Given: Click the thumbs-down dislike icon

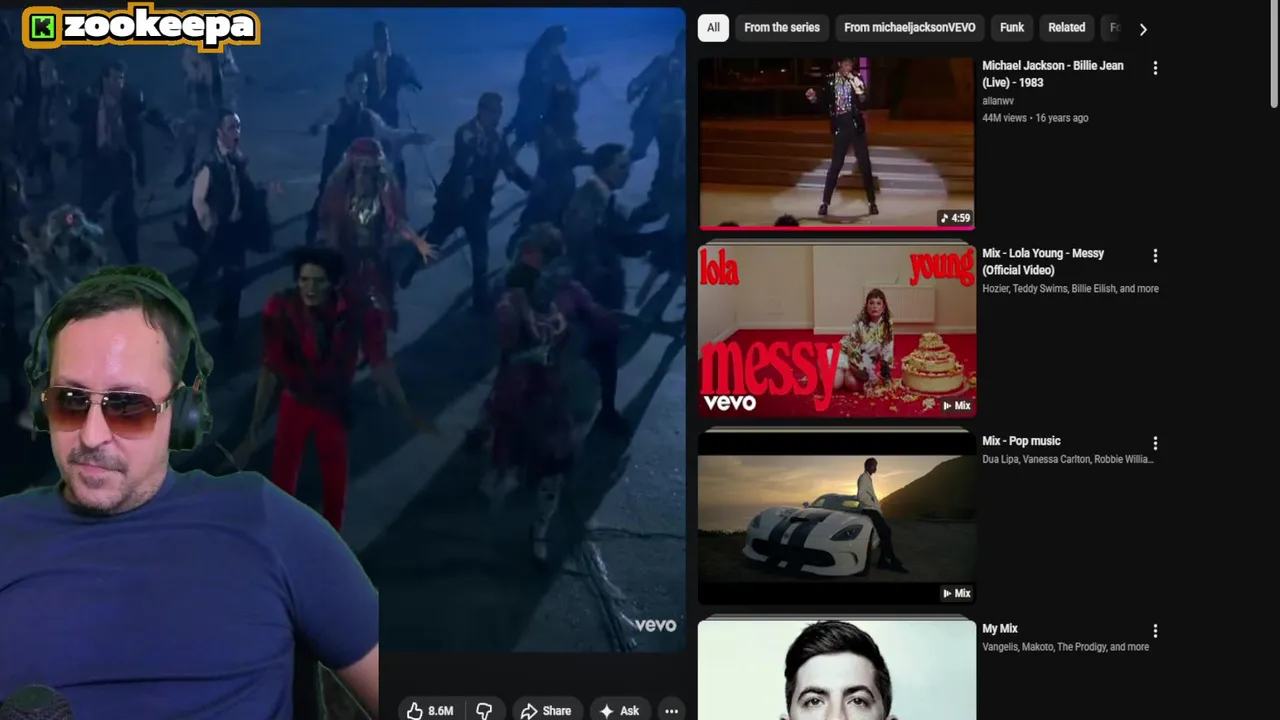Looking at the screenshot, I should point(484,711).
